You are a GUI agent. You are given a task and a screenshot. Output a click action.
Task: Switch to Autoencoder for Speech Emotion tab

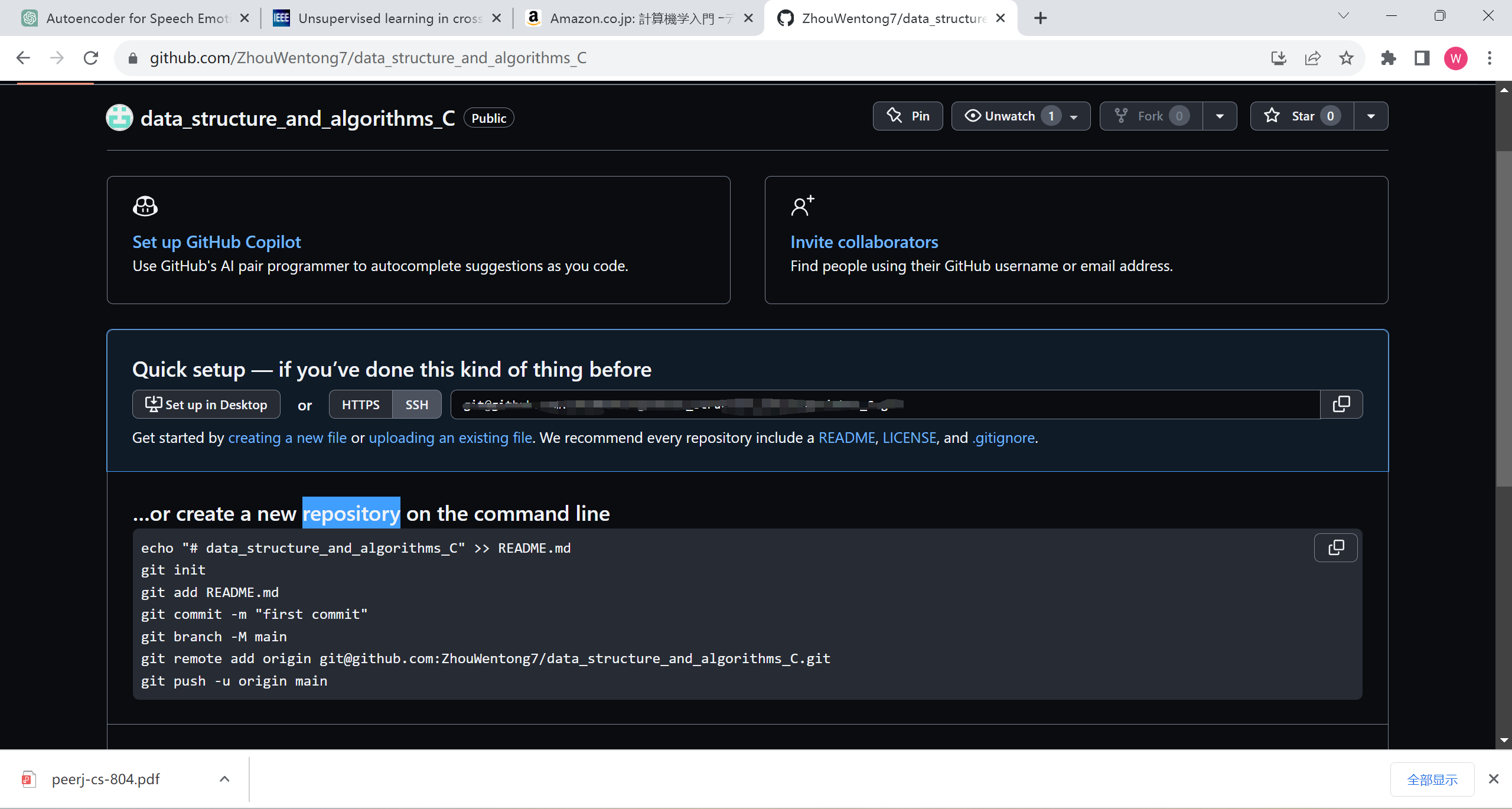[136, 18]
